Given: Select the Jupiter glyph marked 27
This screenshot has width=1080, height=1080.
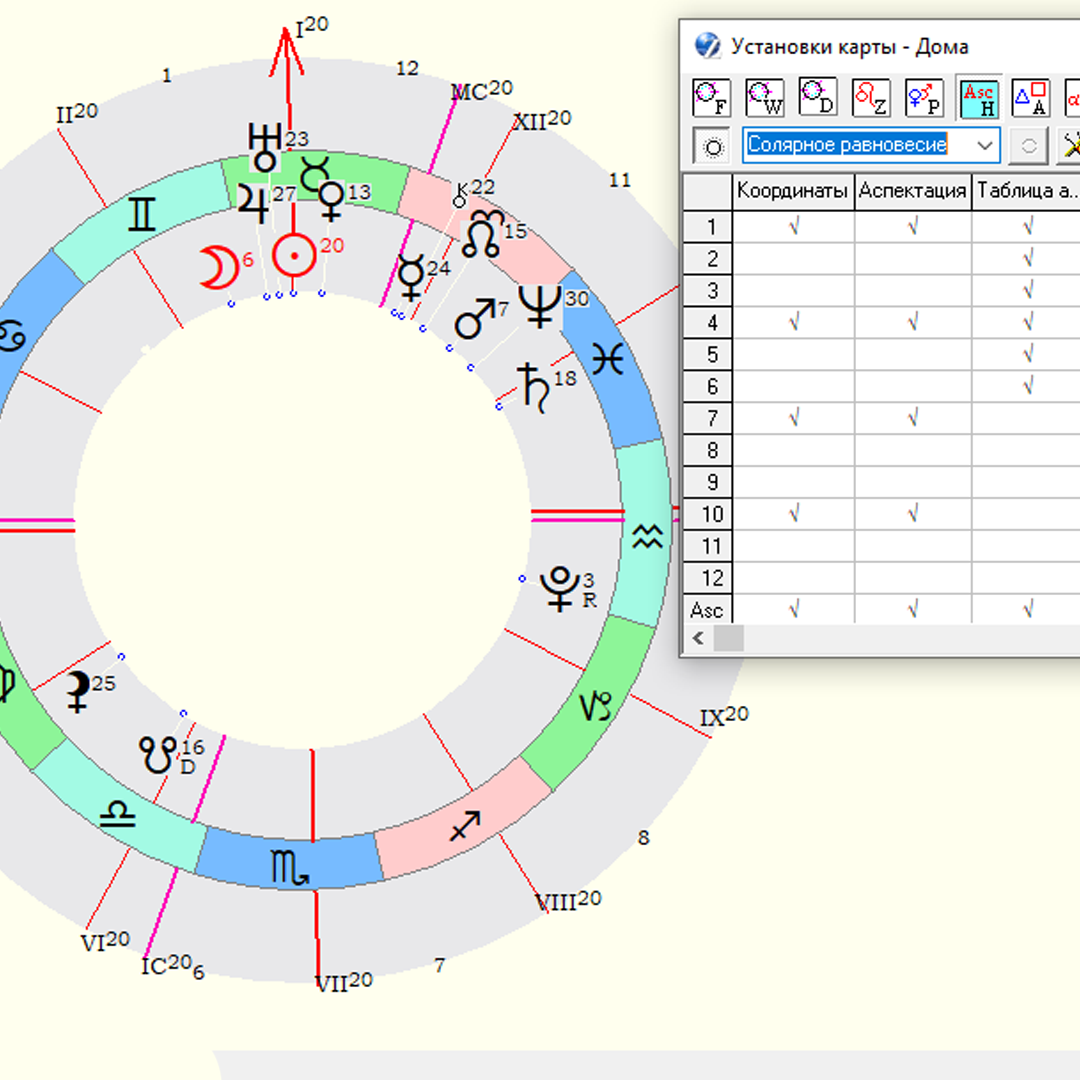Looking at the screenshot, I should point(253,202).
